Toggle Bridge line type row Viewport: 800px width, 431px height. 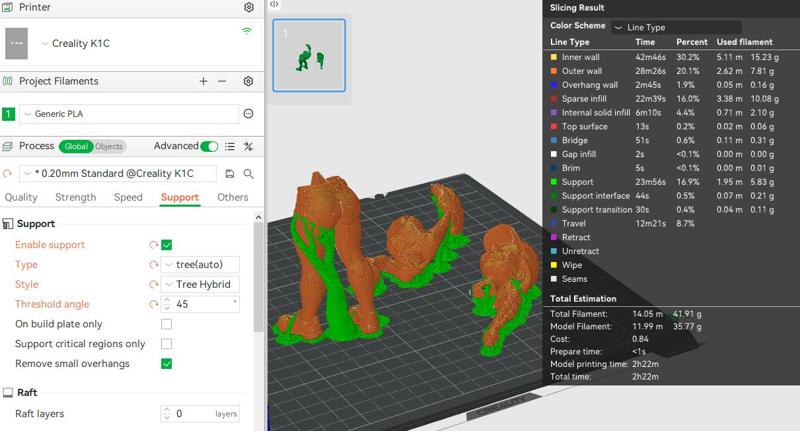pyautogui.click(x=664, y=140)
